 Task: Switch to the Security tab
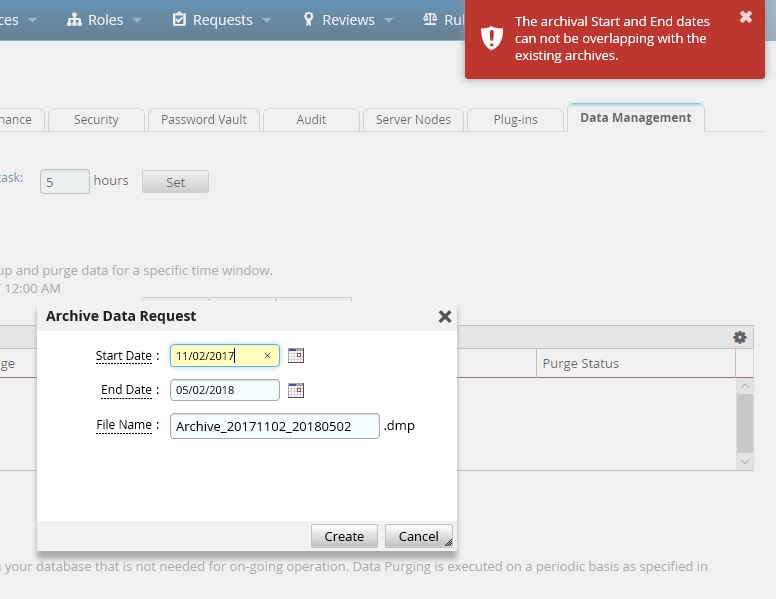[96, 119]
